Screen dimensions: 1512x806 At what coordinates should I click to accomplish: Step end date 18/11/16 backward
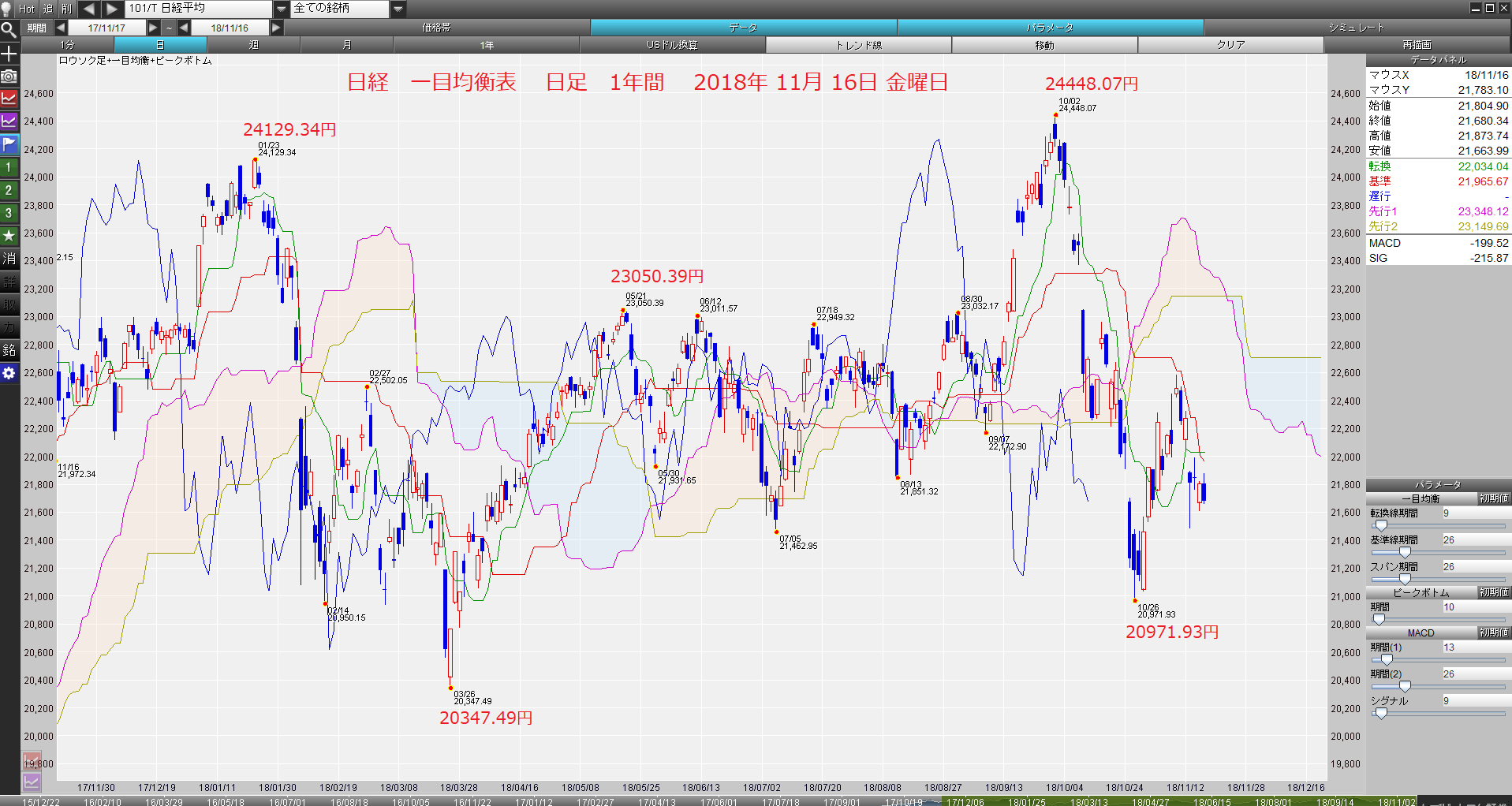coord(184,28)
